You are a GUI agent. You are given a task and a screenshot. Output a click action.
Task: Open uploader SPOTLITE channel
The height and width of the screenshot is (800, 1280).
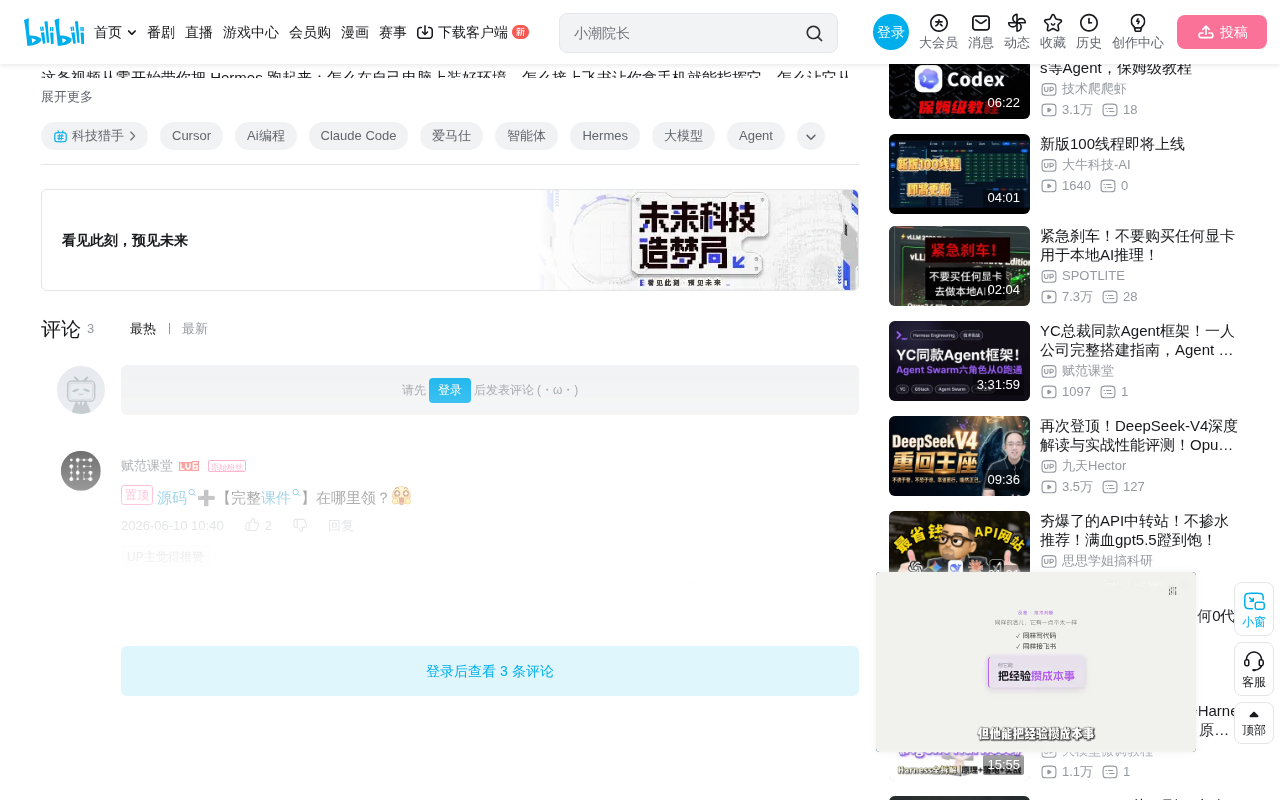tap(1093, 275)
